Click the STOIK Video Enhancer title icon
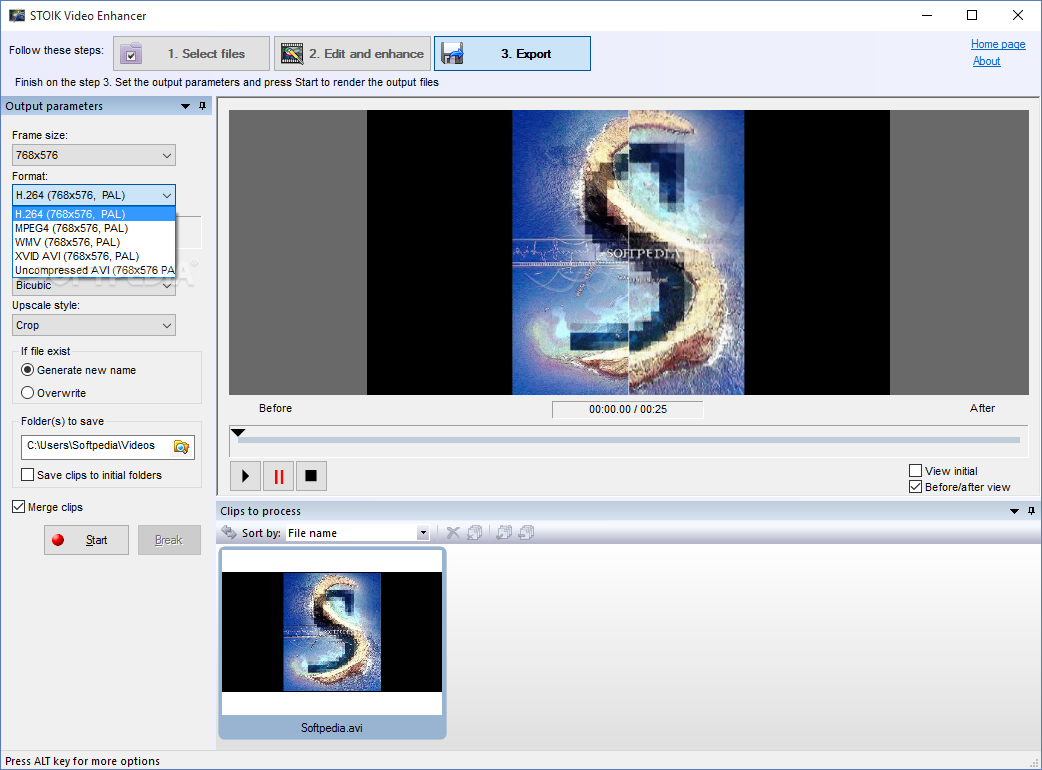Image resolution: width=1042 pixels, height=770 pixels. tap(17, 15)
